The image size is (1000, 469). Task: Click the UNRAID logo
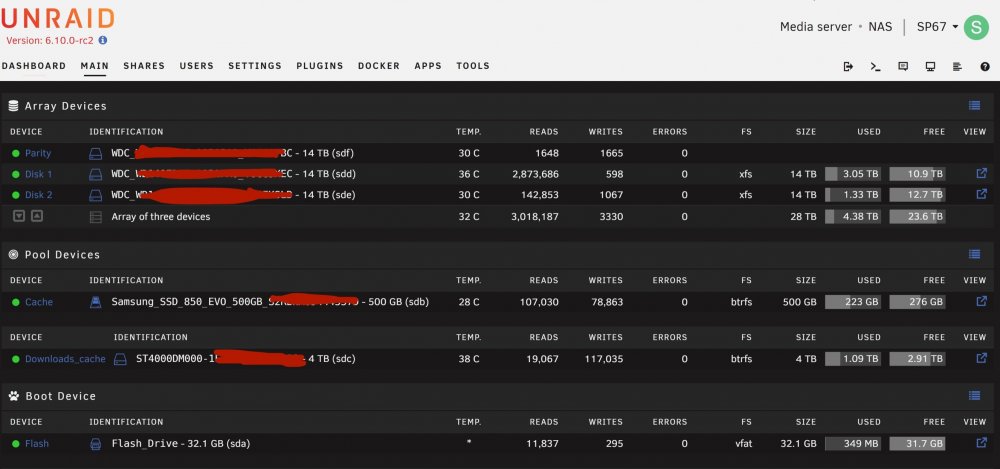57,19
